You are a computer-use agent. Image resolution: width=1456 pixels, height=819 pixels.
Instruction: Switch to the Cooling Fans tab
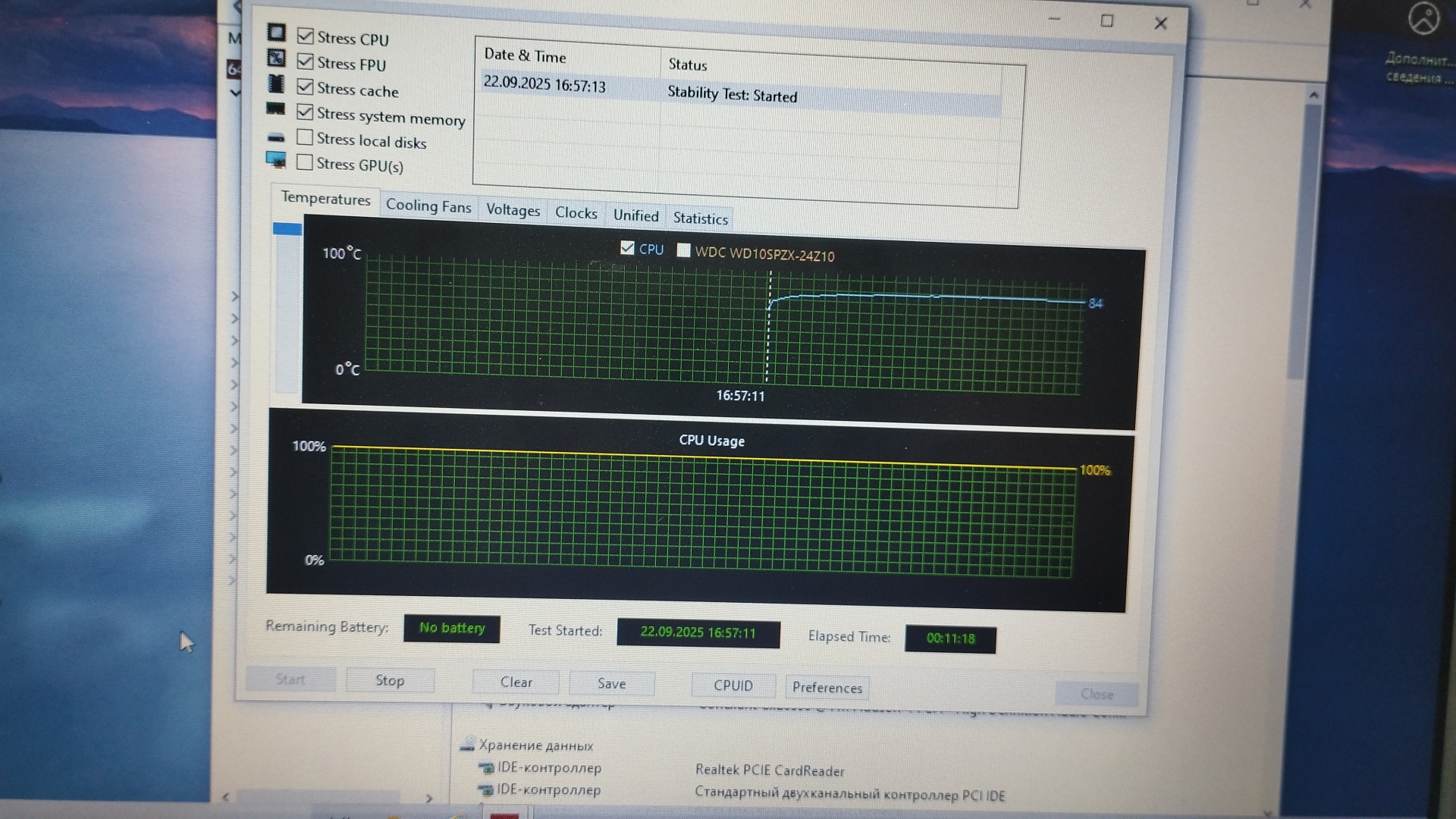428,206
